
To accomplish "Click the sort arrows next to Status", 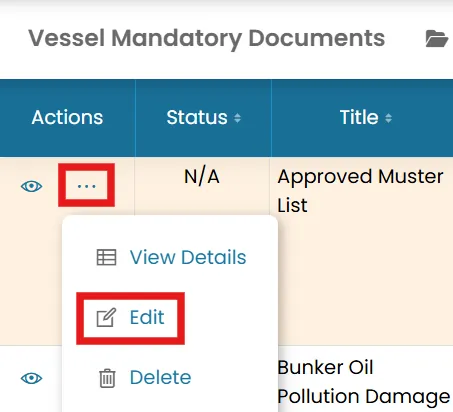I will (237, 118).
